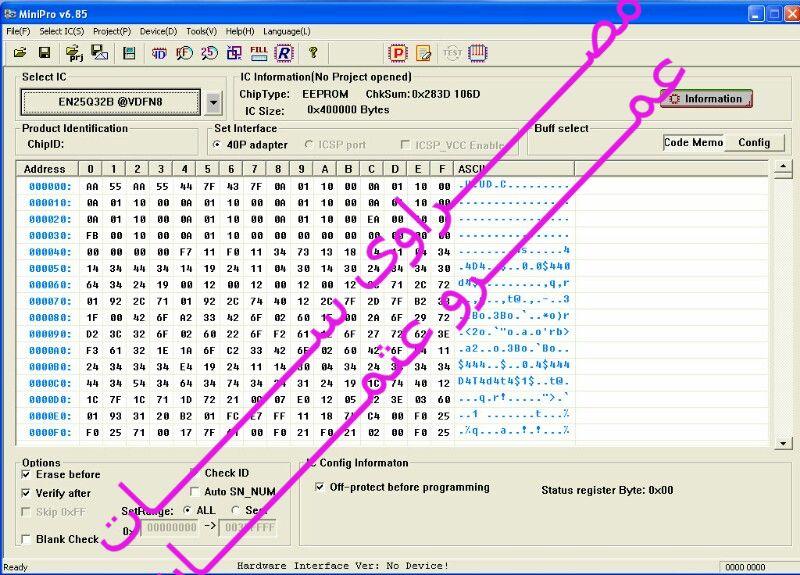
Task: Click hex byte FB at row 000030 column 0
Action: (92, 236)
